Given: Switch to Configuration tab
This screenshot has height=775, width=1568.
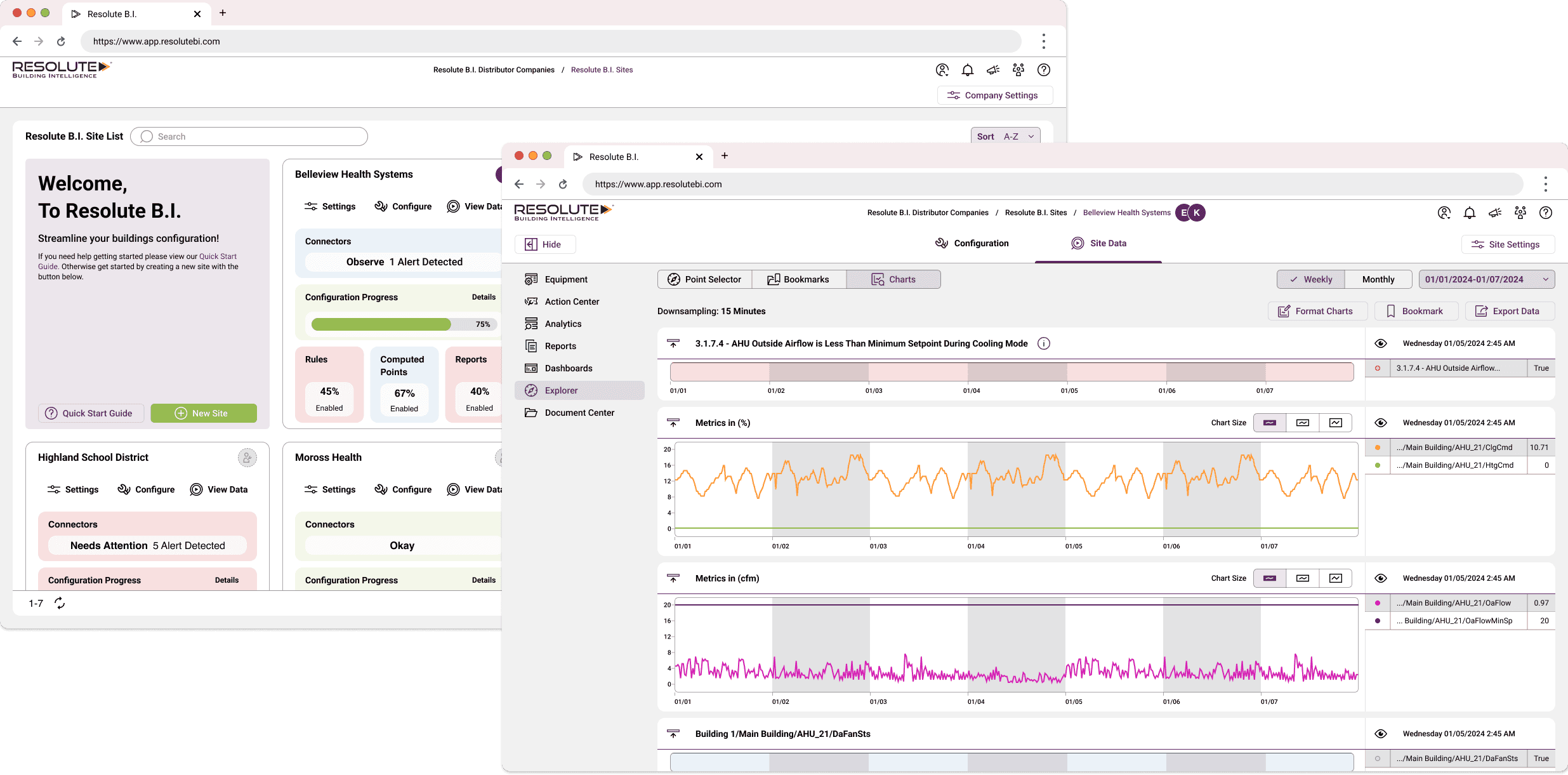Looking at the screenshot, I should click(x=972, y=244).
